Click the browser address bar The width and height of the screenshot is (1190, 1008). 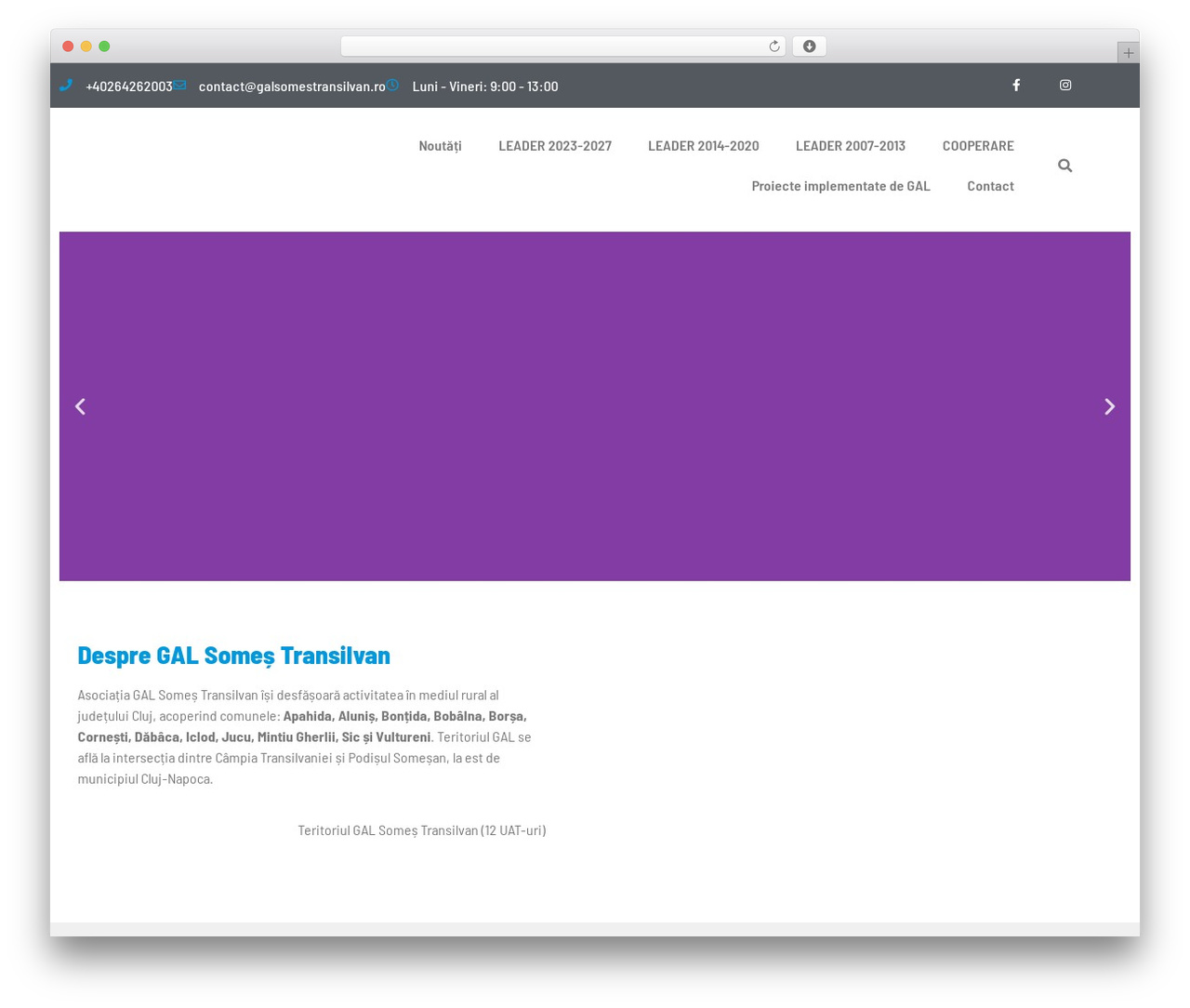563,46
